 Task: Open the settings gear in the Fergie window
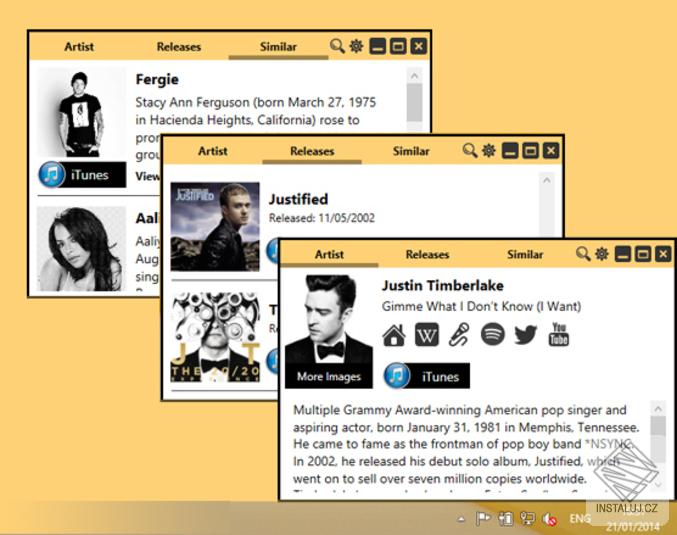(357, 46)
